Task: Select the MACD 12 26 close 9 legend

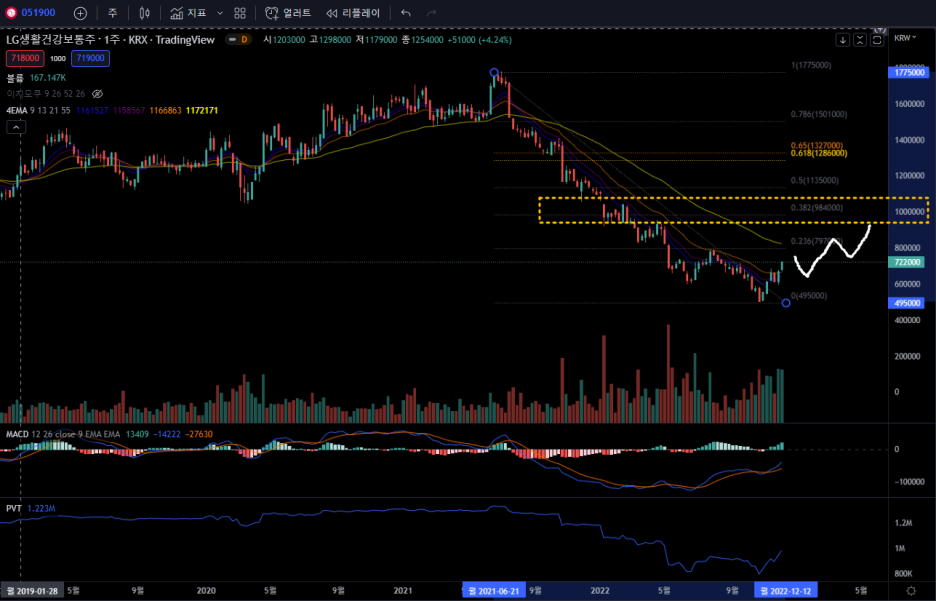Action: (63, 434)
